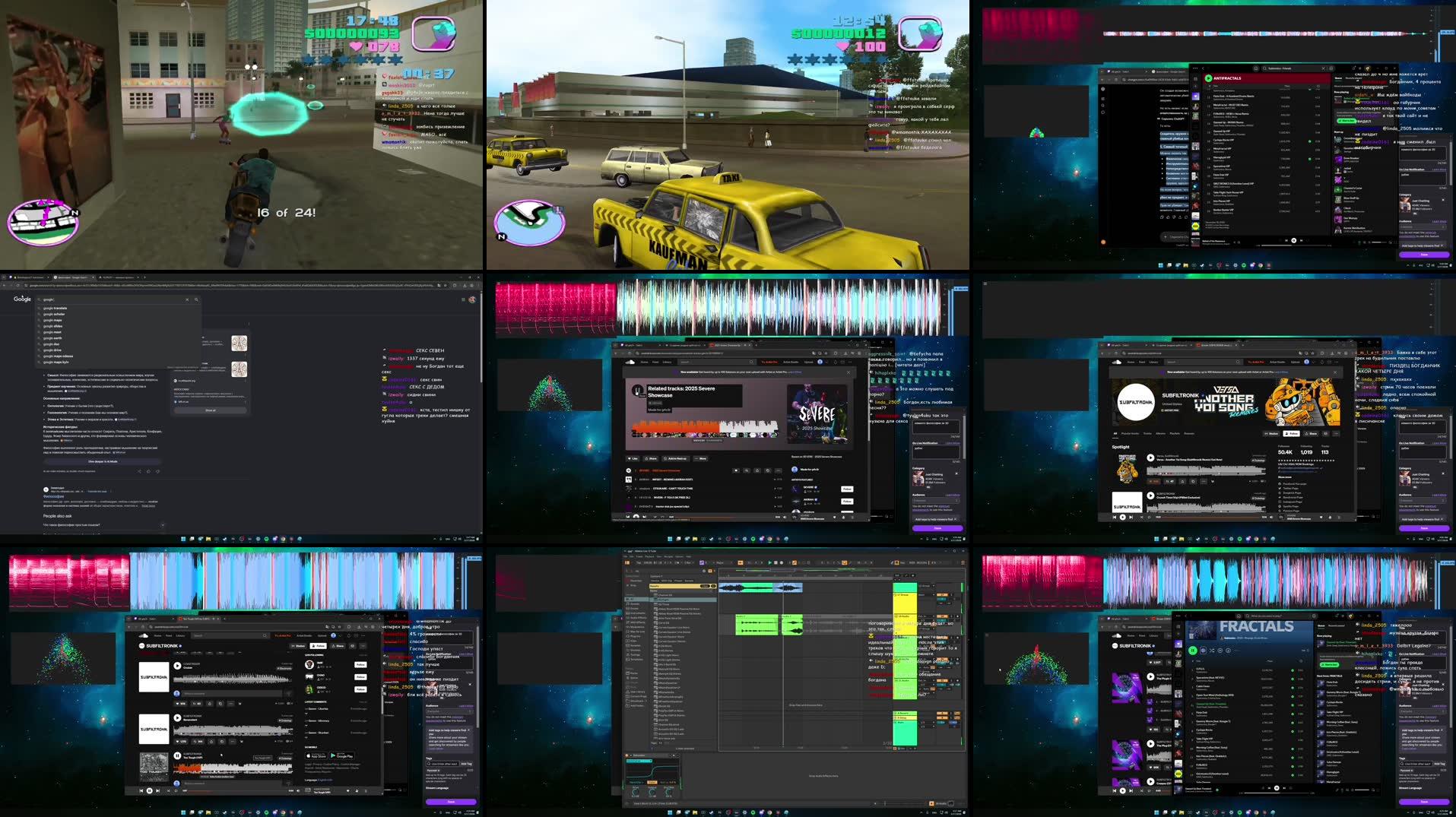Screen dimensions: 1456x817
Task: Click the green play button on the FRACTALS album
Action: 1193,651
